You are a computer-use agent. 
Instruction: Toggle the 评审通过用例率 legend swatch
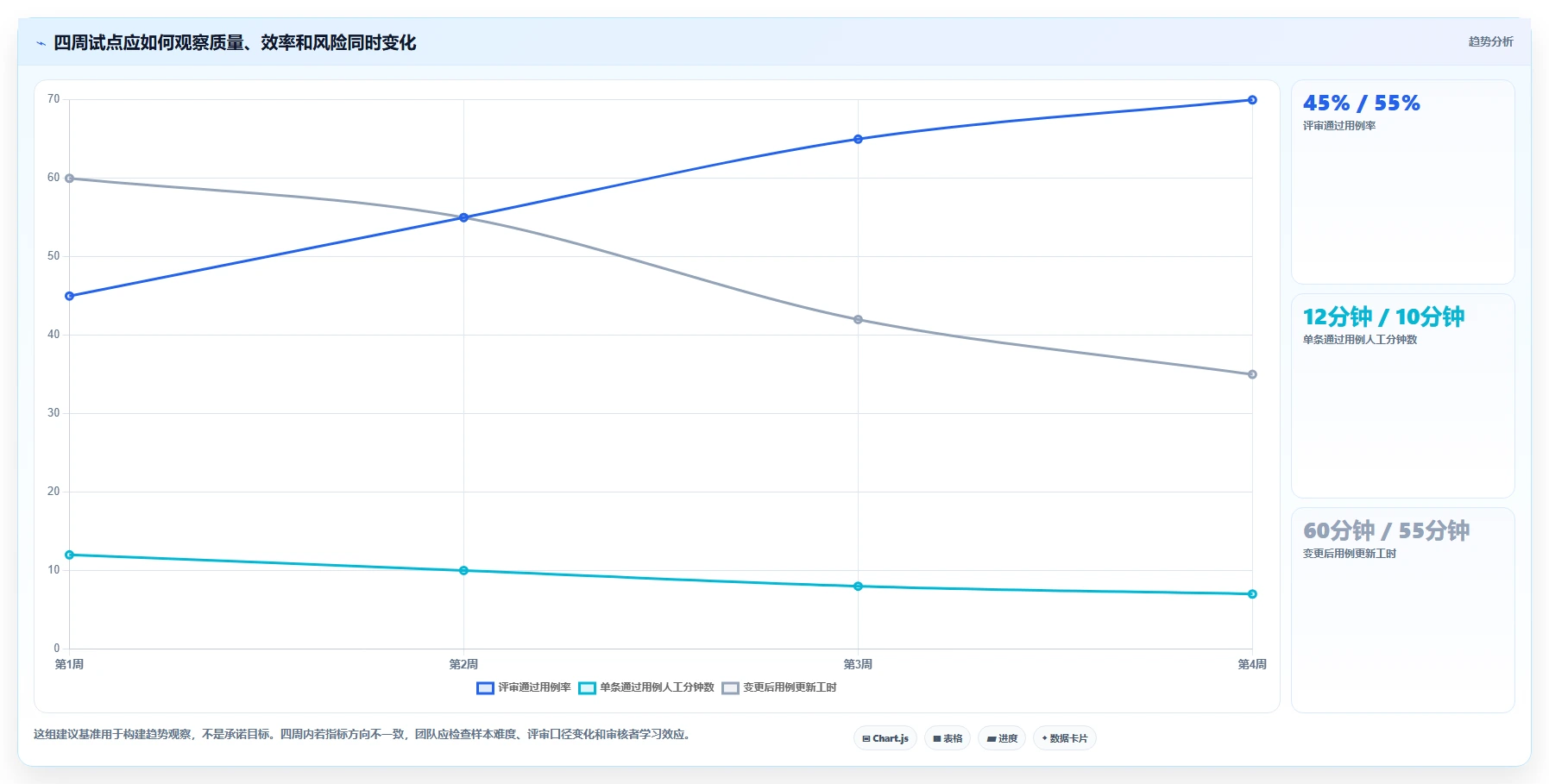pyautogui.click(x=485, y=688)
